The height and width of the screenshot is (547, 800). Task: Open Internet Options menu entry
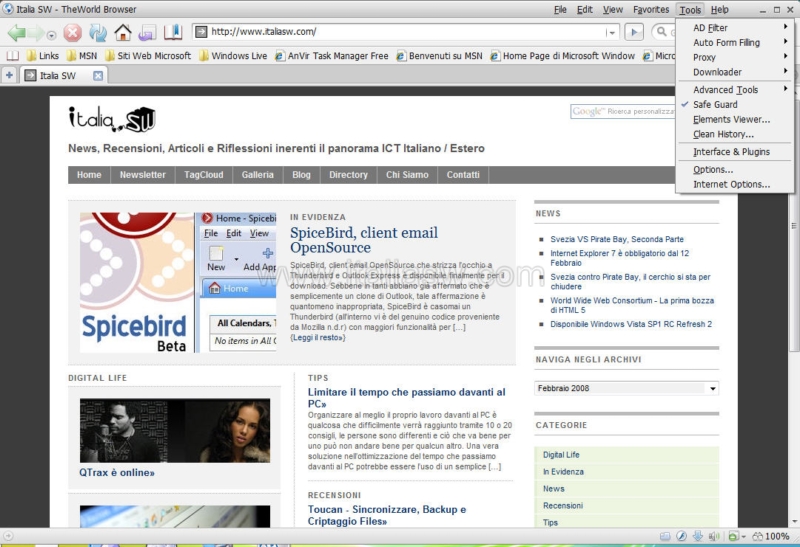[735, 184]
